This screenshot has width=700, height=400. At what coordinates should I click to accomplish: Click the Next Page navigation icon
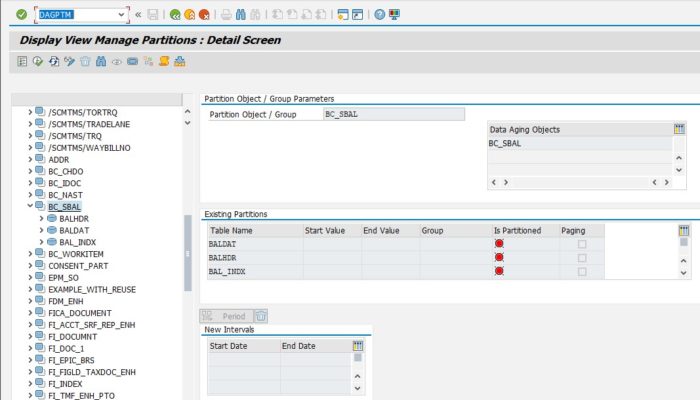tap(306, 15)
